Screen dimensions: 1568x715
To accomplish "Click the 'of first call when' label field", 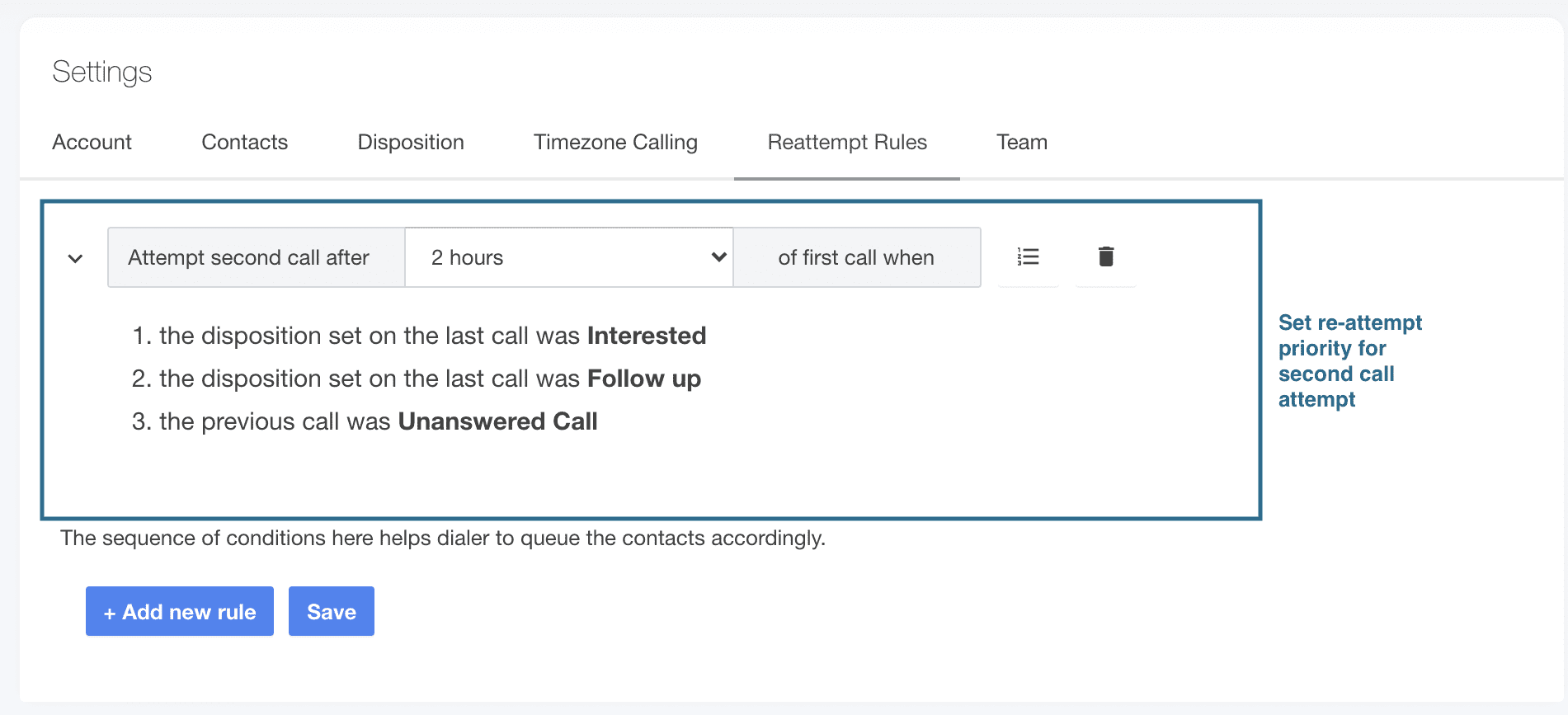I will coord(856,256).
